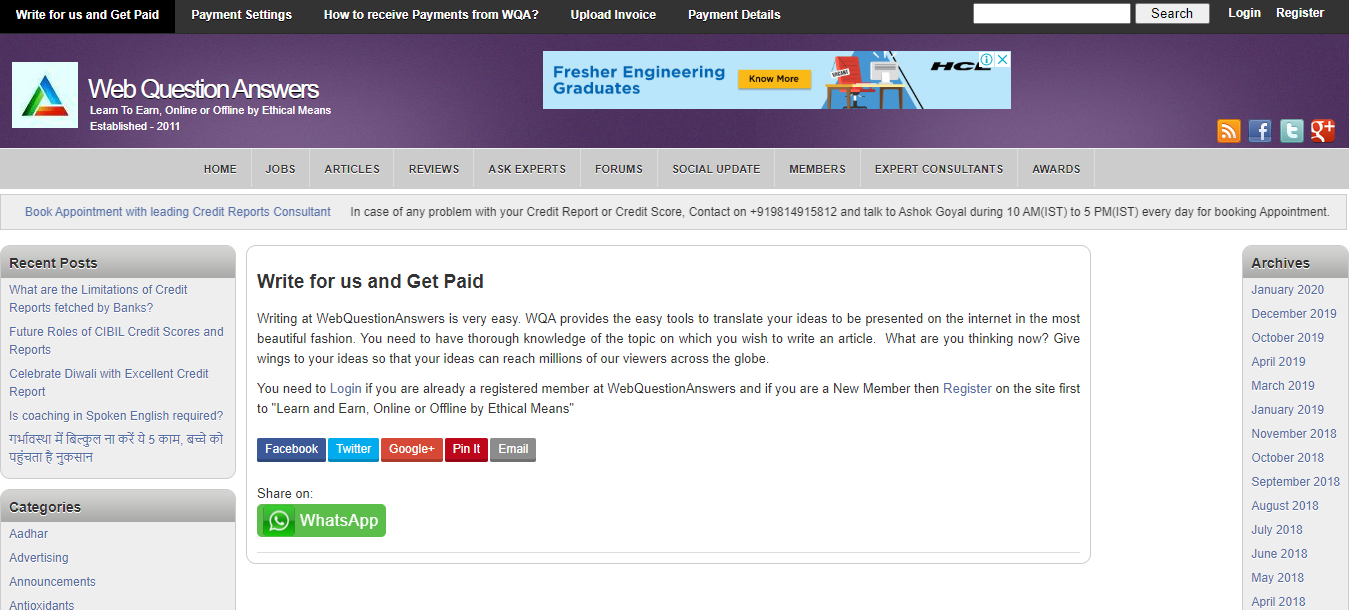1349x610 pixels.
Task: Click Book Appointment with leading Credit Reports Consultant
Action: [178, 212]
